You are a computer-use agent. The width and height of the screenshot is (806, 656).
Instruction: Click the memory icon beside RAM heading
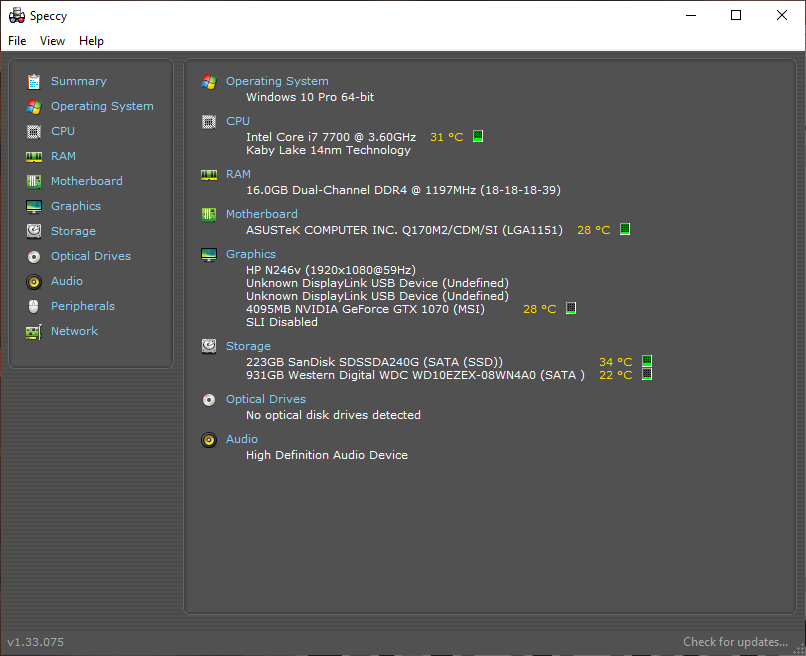click(209, 175)
